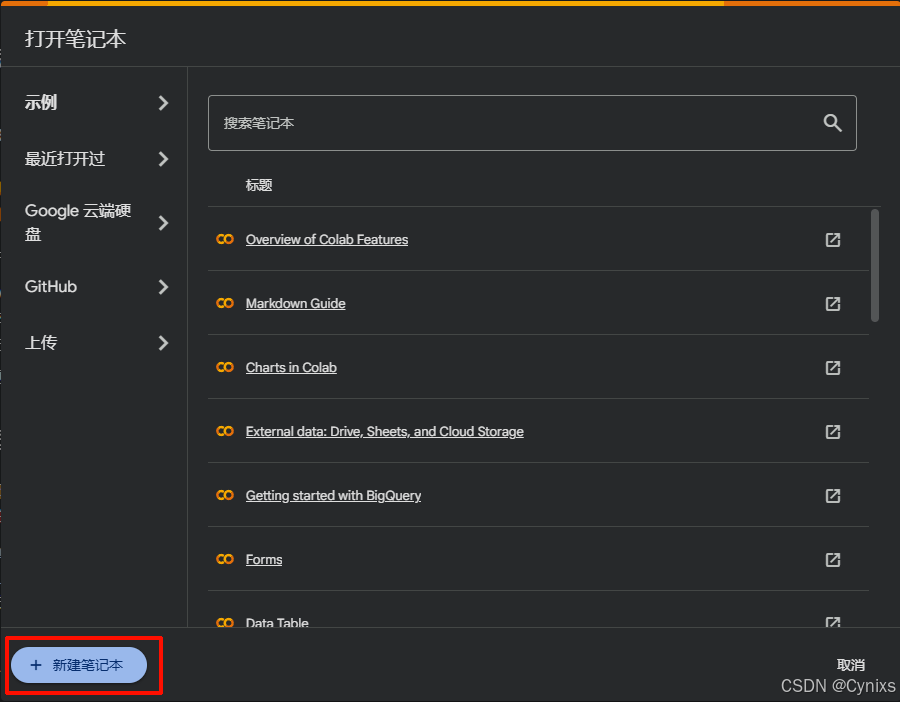Click the search magnifier icon

[x=832, y=123]
